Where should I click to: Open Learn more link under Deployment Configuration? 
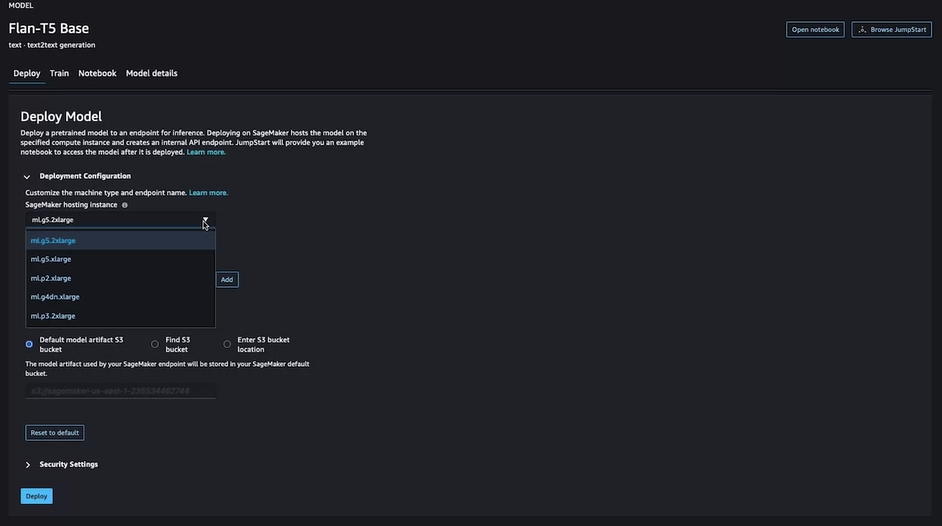(208, 193)
